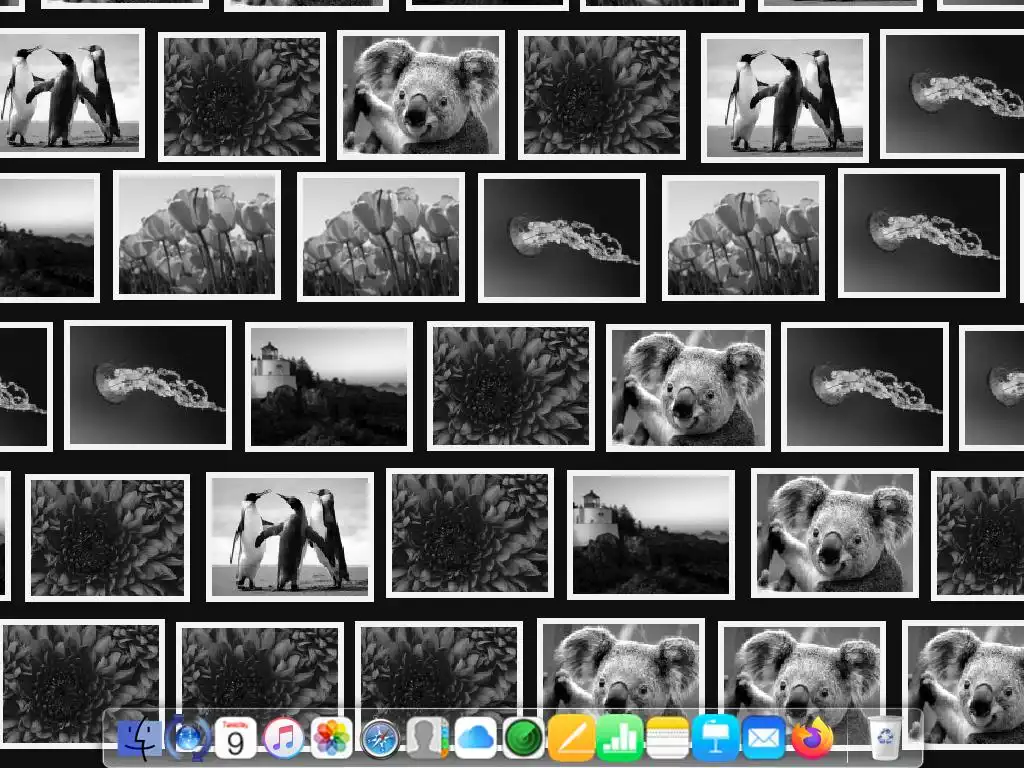Open Finder from the dock
Image resolution: width=1024 pixels, height=768 pixels.
140,739
